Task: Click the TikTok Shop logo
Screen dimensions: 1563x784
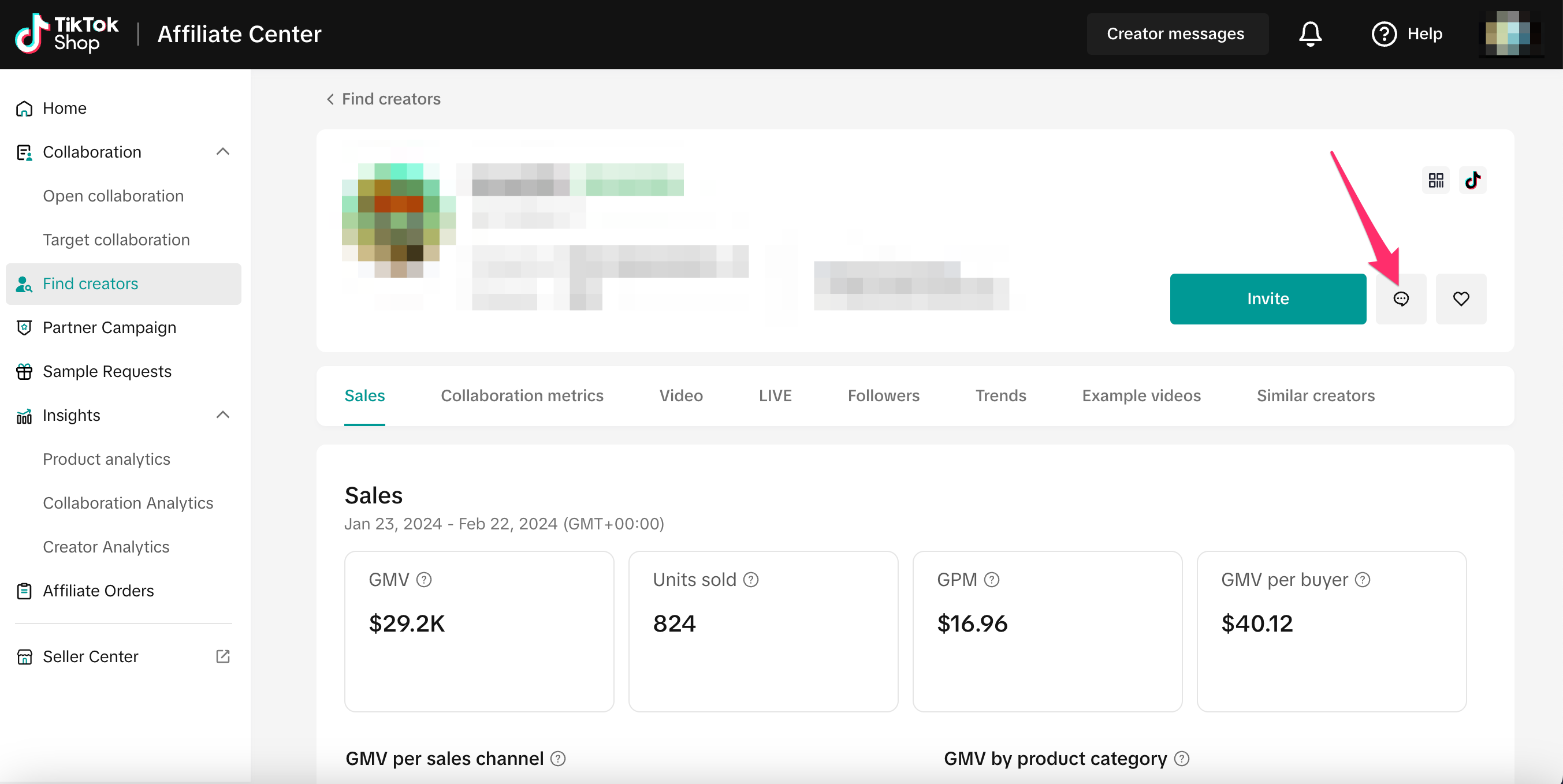Action: coord(67,34)
